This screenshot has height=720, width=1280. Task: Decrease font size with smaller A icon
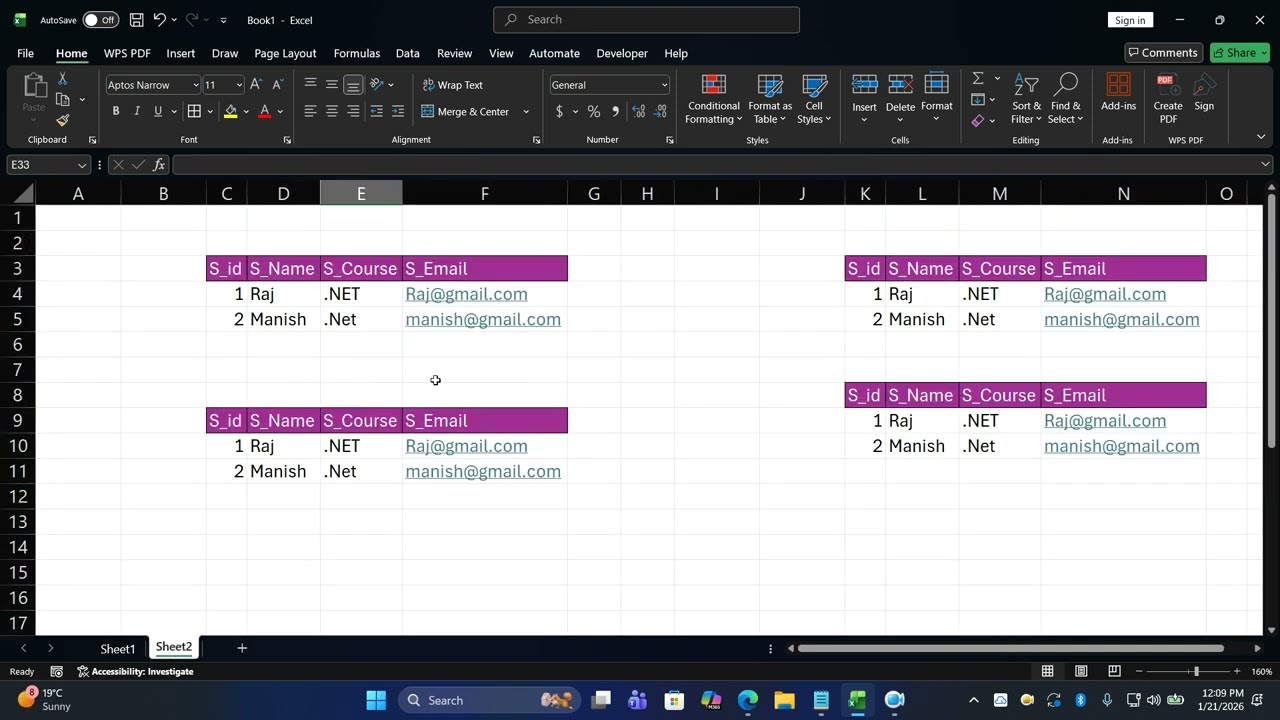(276, 85)
